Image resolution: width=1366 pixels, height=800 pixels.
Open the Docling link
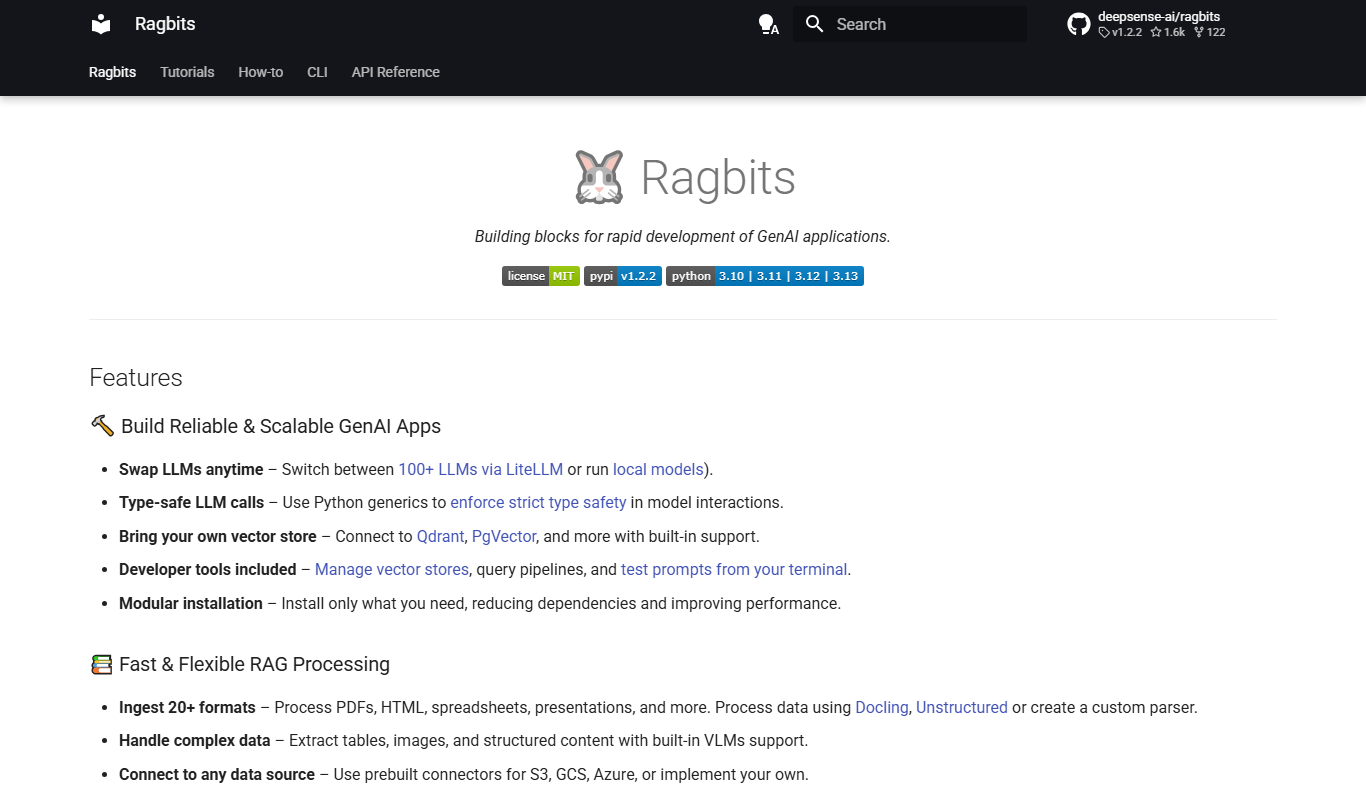coord(882,707)
